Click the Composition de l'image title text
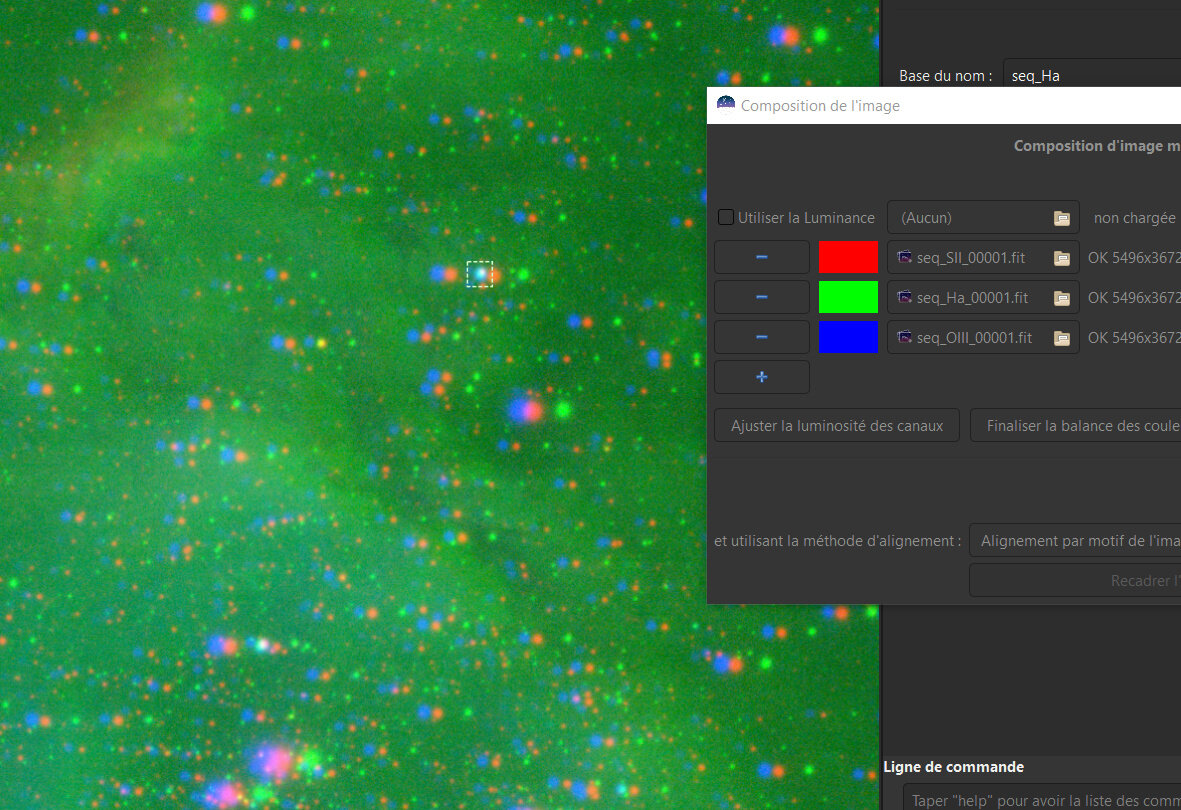1181x810 pixels. 820,105
